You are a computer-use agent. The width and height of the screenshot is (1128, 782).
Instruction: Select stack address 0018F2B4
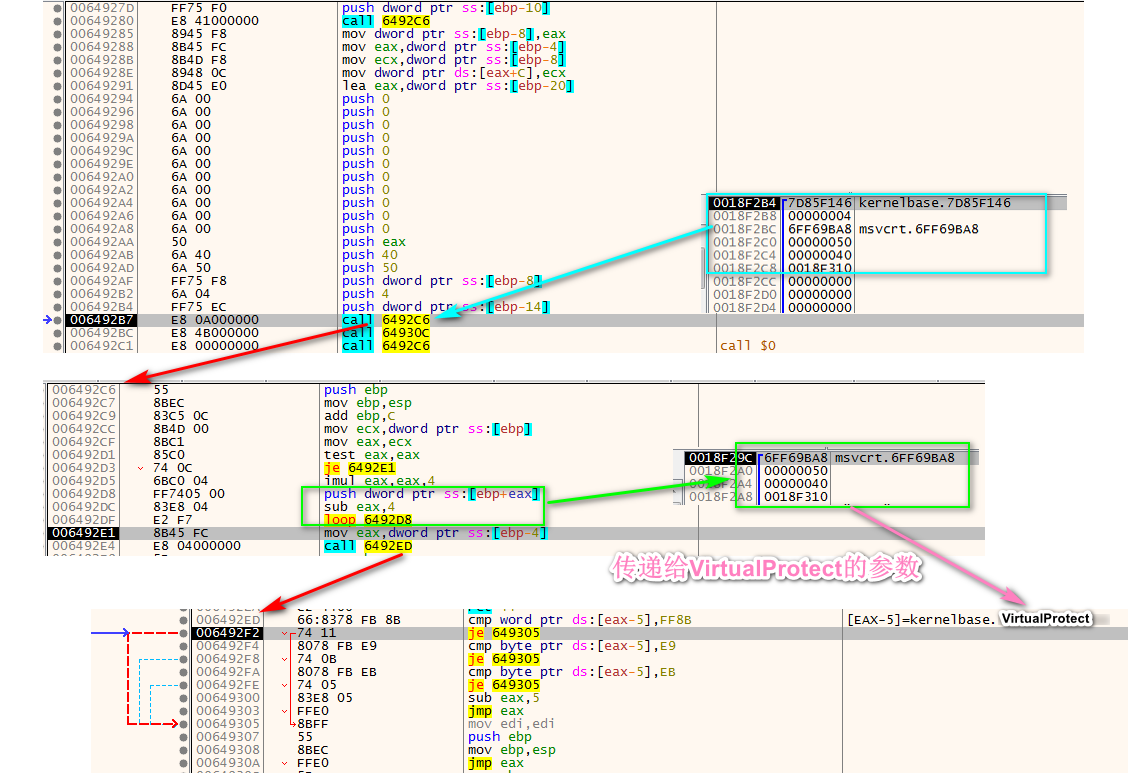coord(745,203)
